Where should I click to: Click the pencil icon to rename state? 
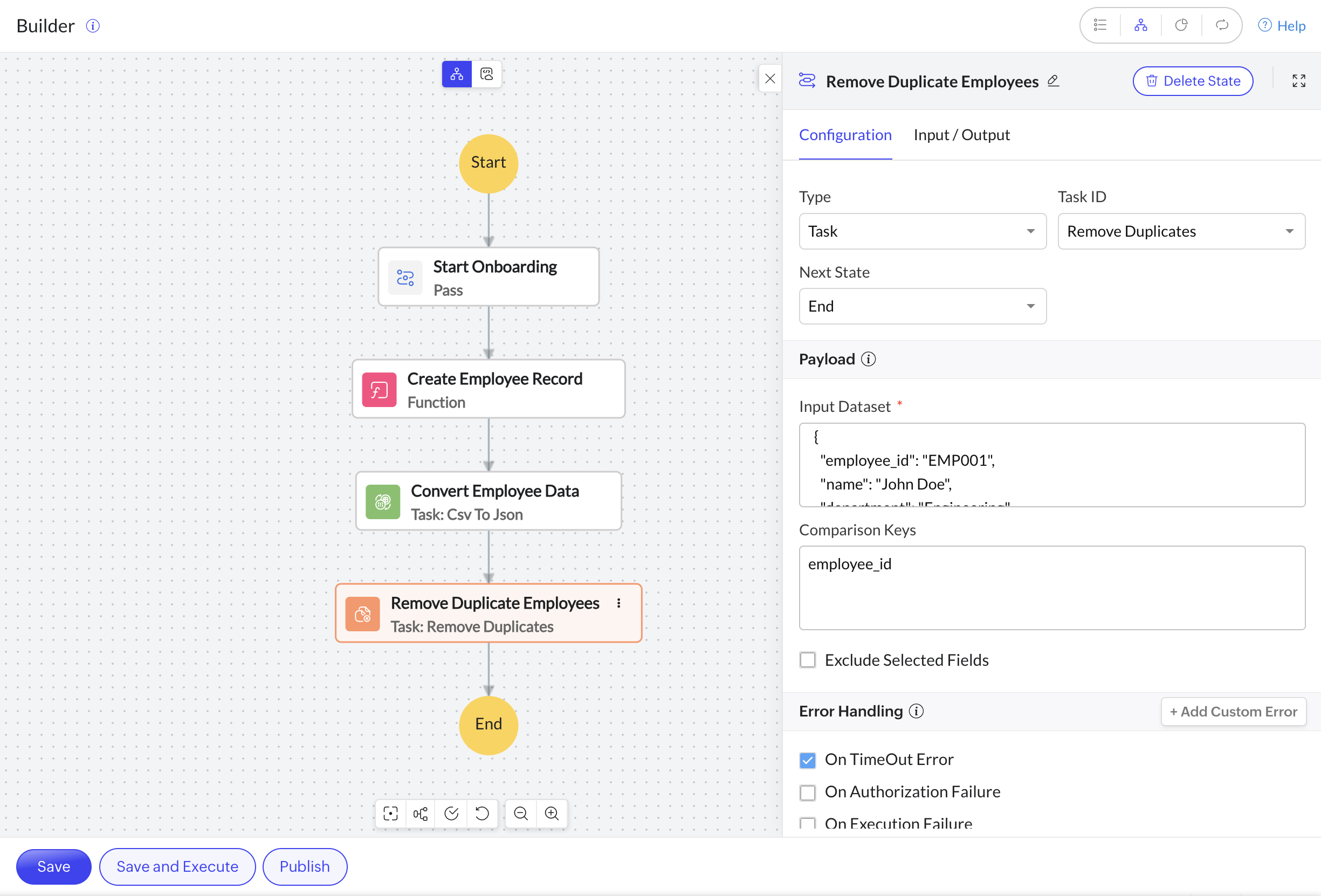tap(1053, 81)
